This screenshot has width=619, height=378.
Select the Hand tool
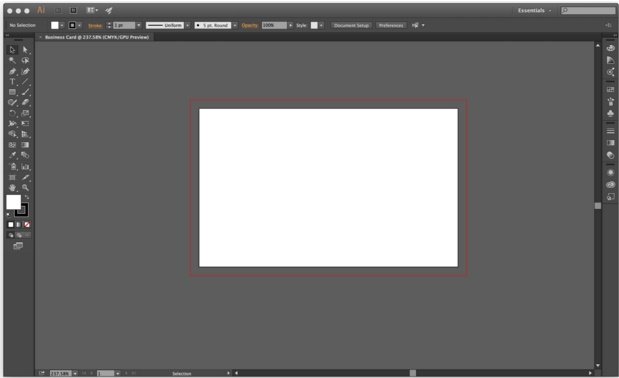tap(12, 188)
